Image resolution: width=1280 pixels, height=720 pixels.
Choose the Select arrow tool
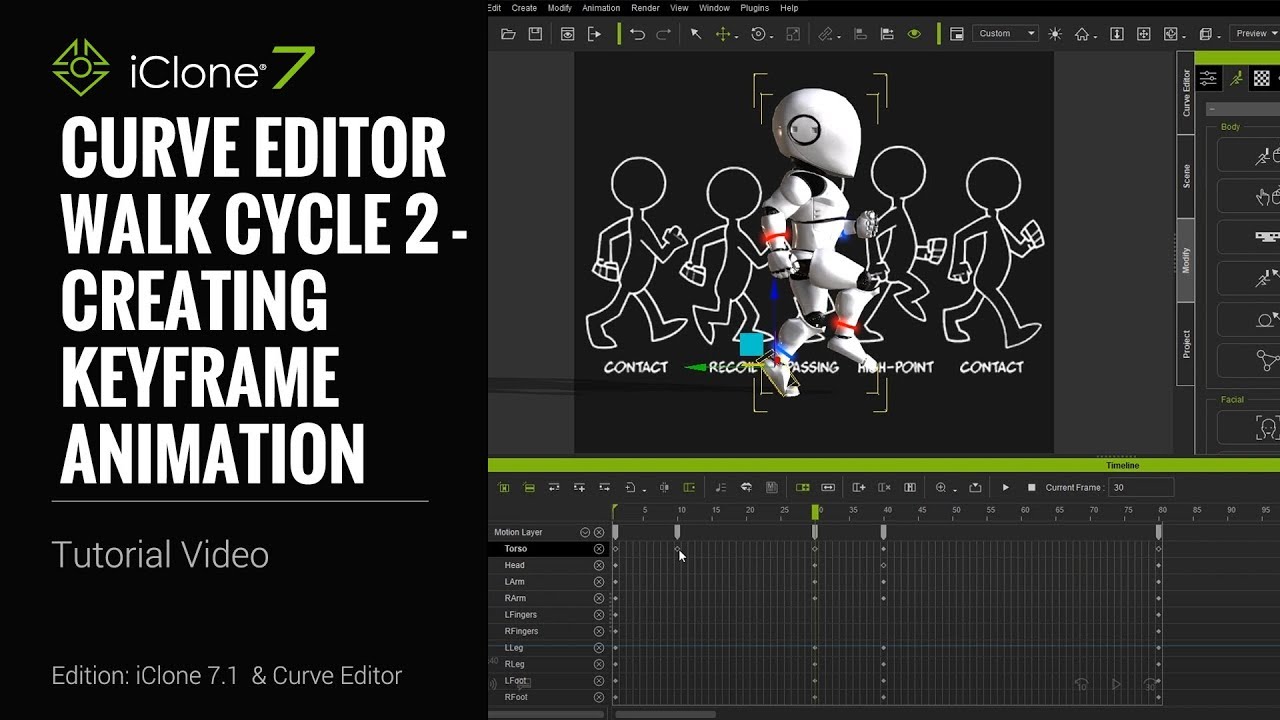click(696, 34)
